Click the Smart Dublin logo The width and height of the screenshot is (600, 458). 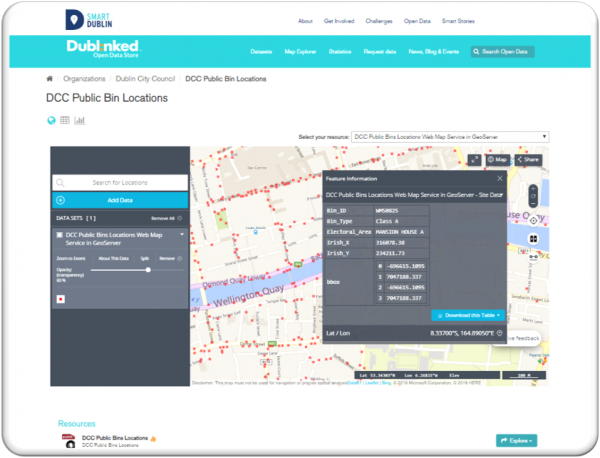pos(89,20)
